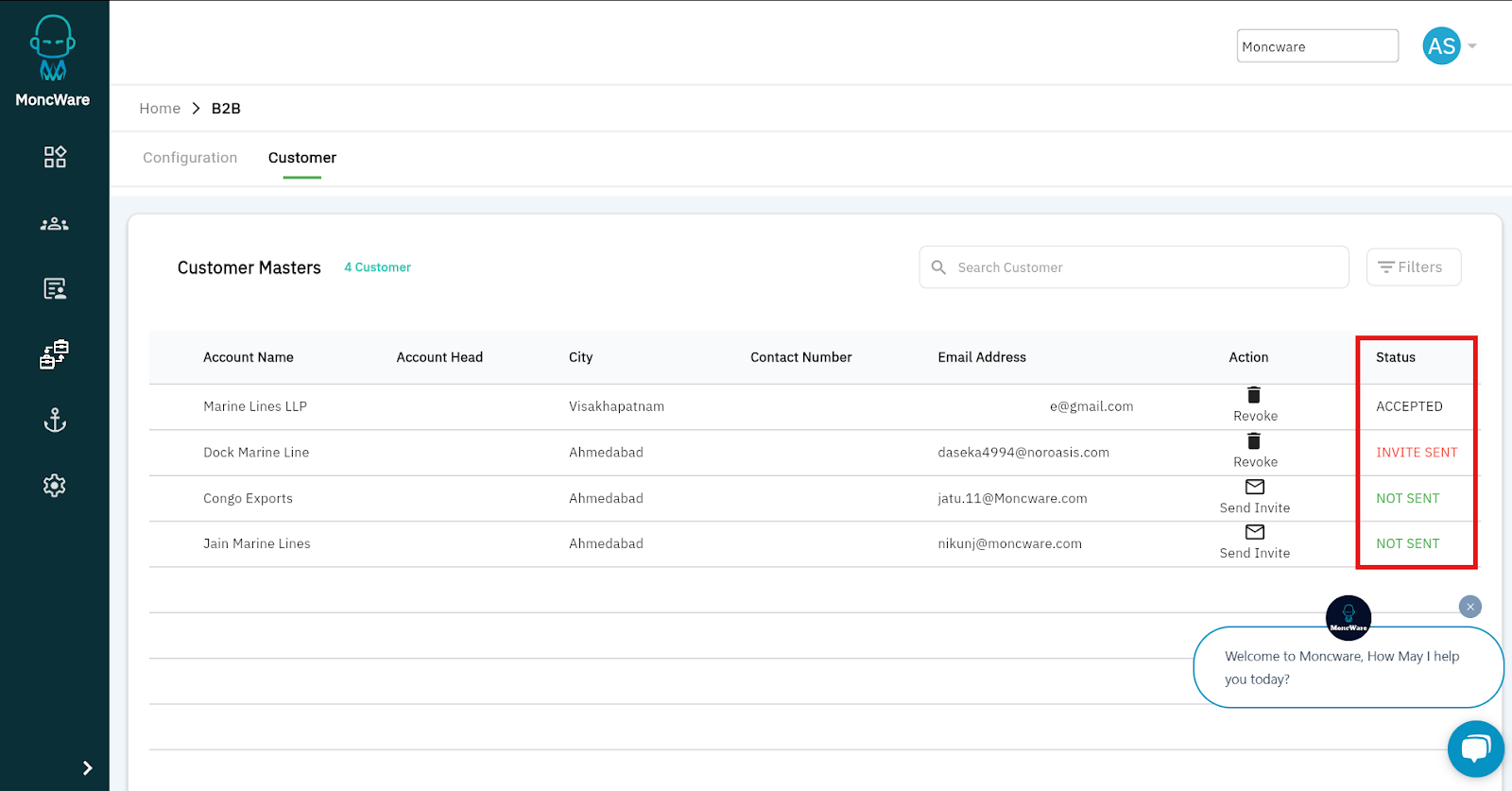1512x791 pixels.
Task: Click the Account Name column header
Action: [x=249, y=357]
